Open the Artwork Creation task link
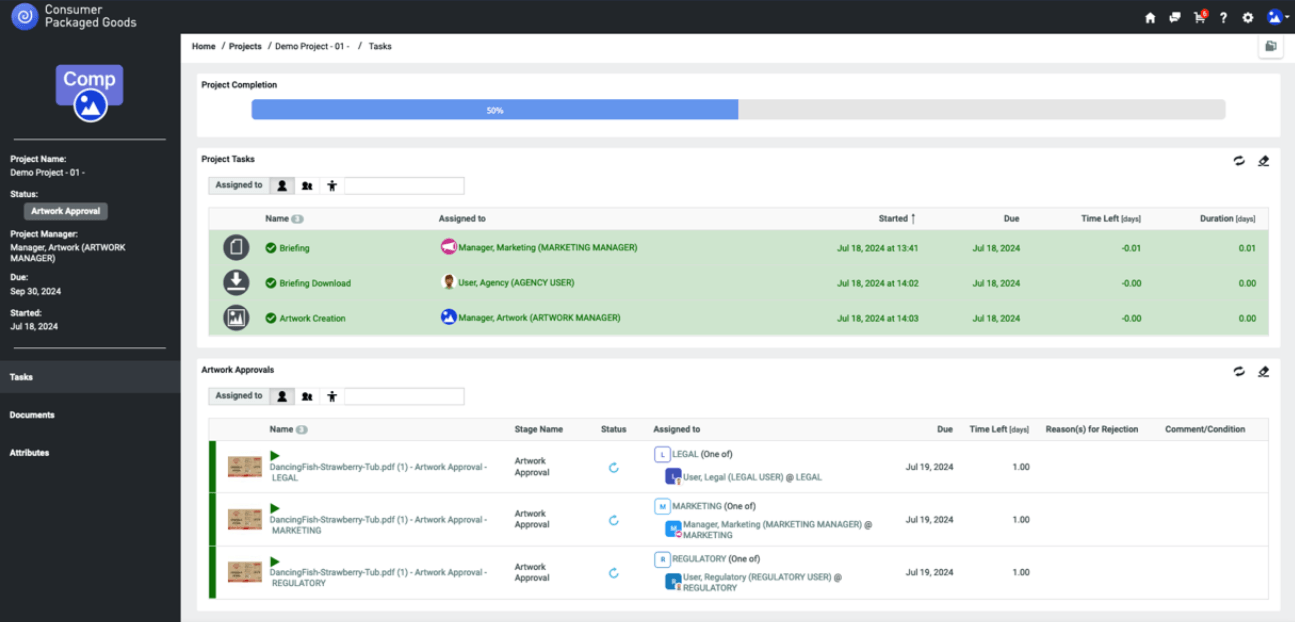This screenshot has height=622, width=1295. coord(312,318)
